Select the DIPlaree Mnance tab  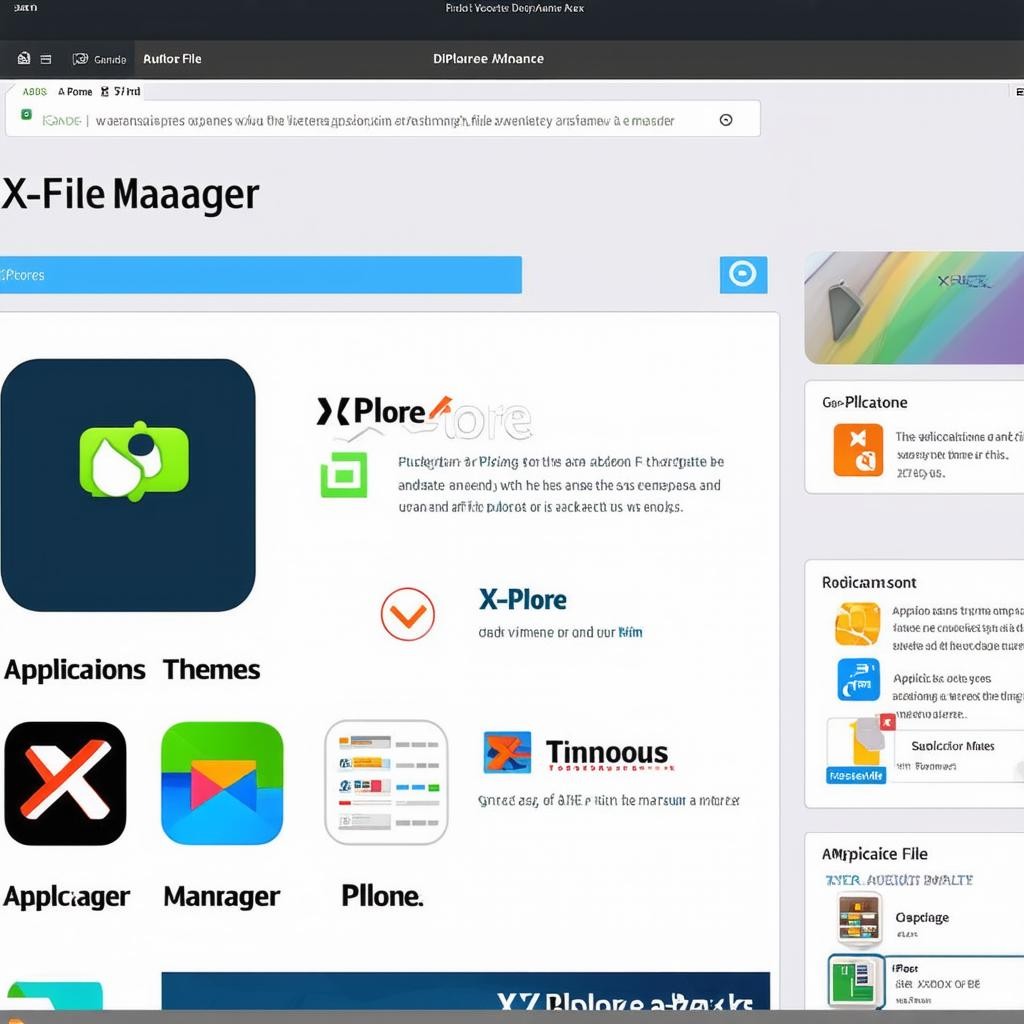[488, 59]
